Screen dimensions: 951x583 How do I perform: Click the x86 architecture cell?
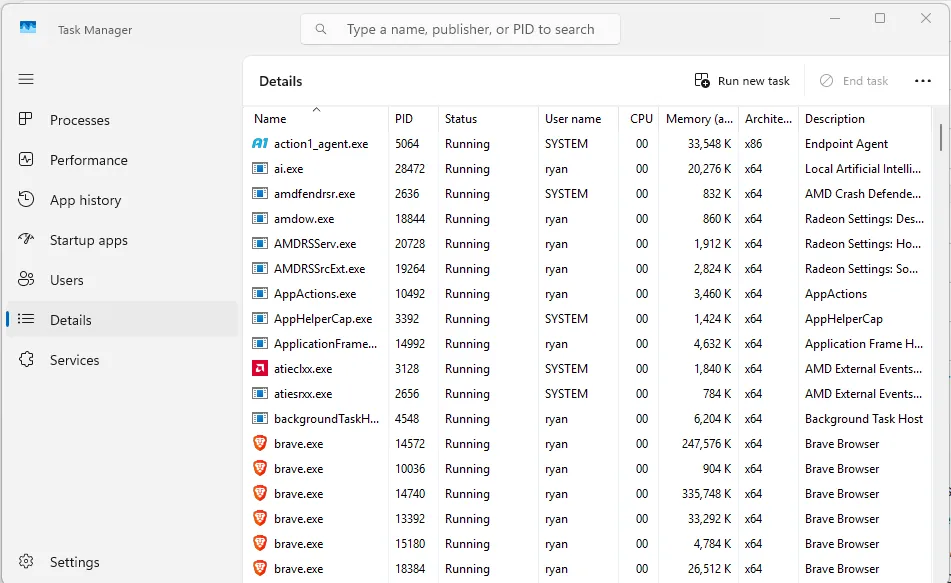[x=753, y=144]
